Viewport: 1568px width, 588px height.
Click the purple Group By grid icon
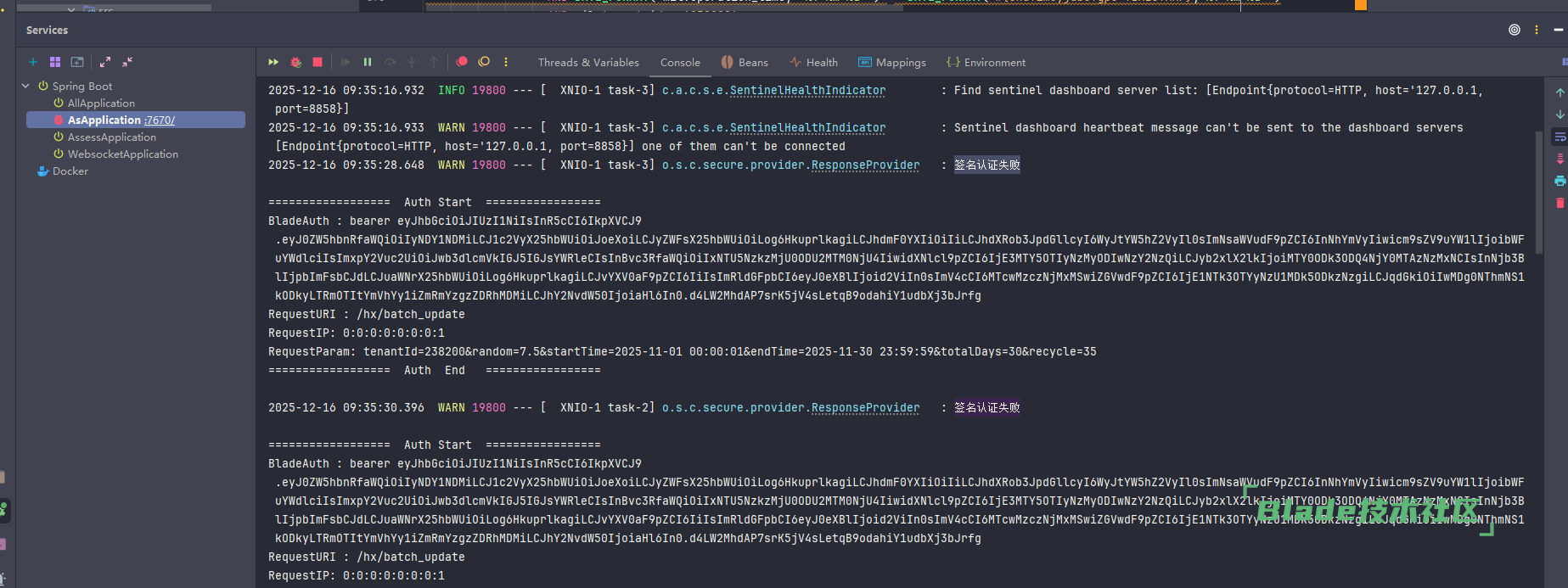pyautogui.click(x=55, y=62)
